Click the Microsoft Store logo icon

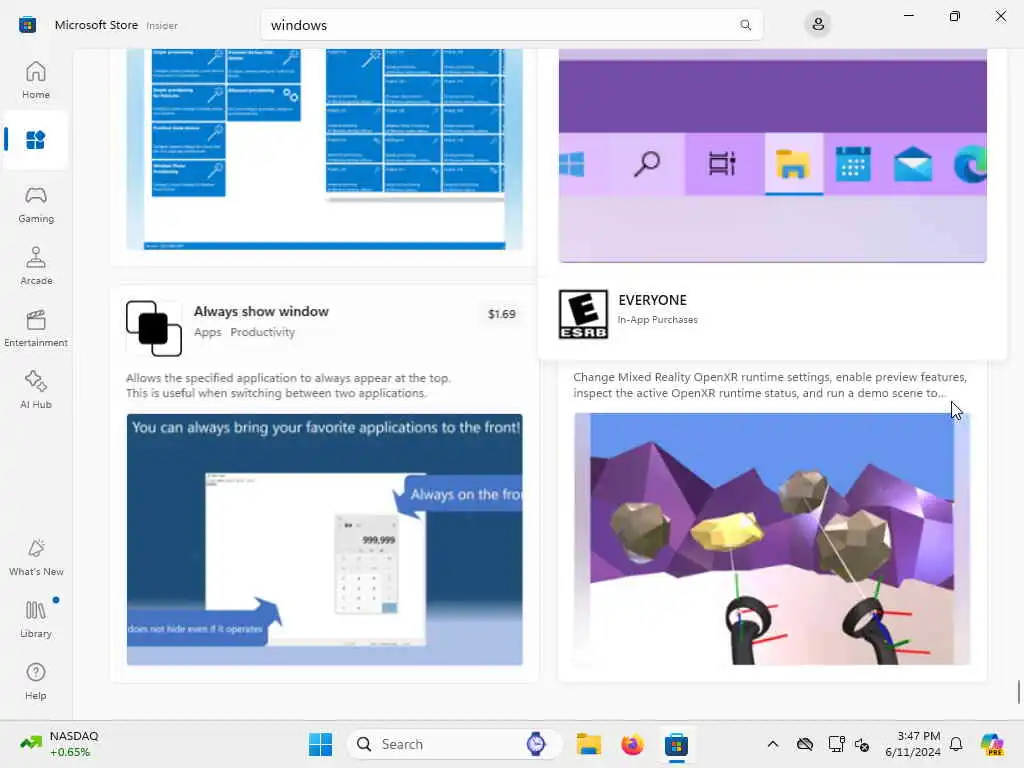point(27,25)
